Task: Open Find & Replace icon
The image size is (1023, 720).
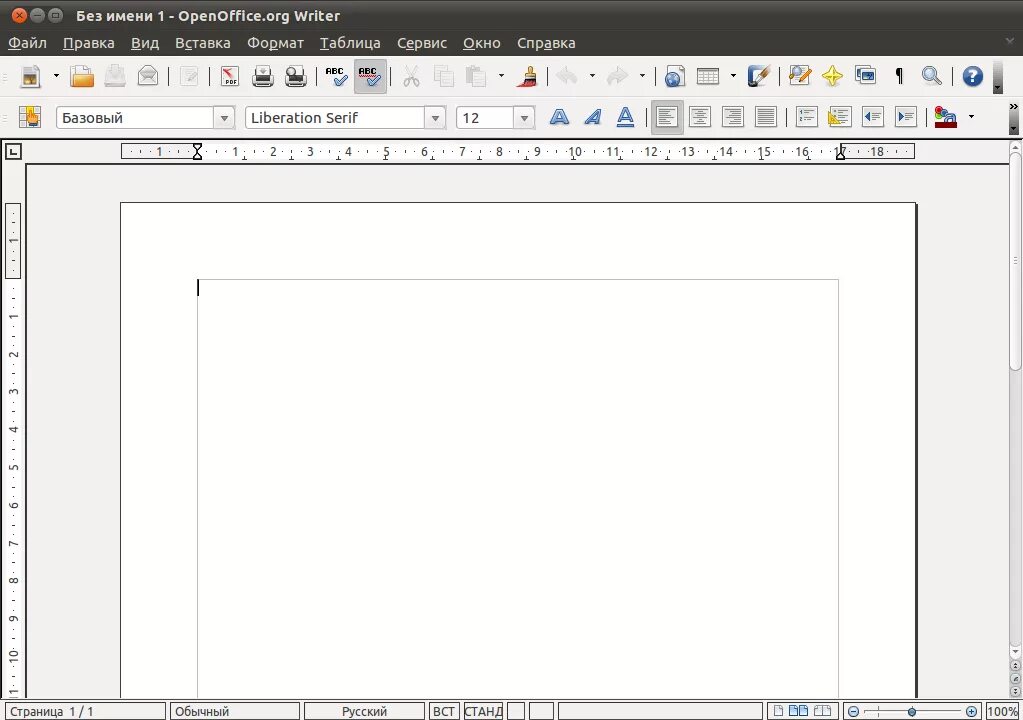Action: [799, 76]
